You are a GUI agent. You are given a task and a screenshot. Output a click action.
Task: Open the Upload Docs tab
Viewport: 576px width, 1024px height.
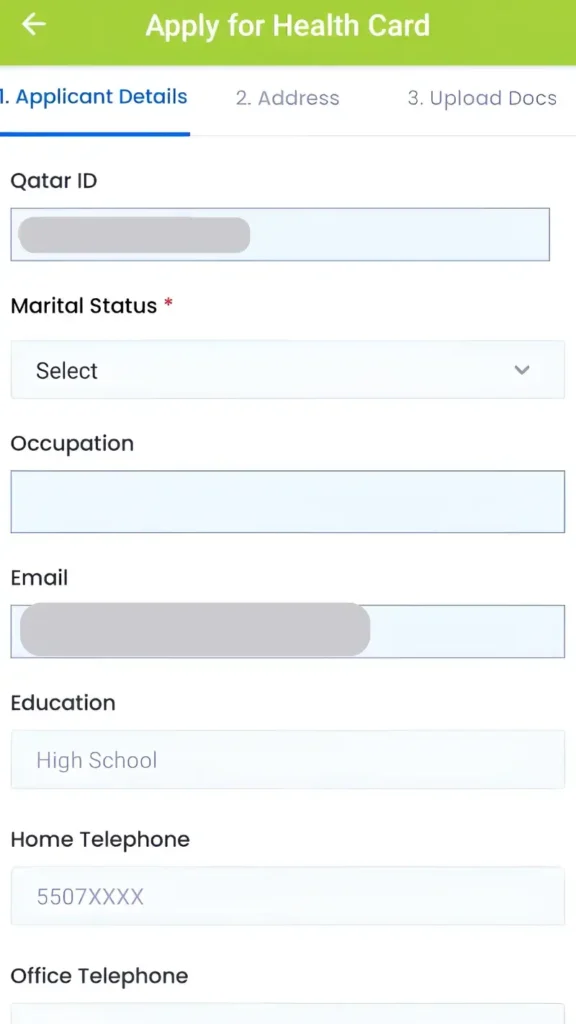482,99
